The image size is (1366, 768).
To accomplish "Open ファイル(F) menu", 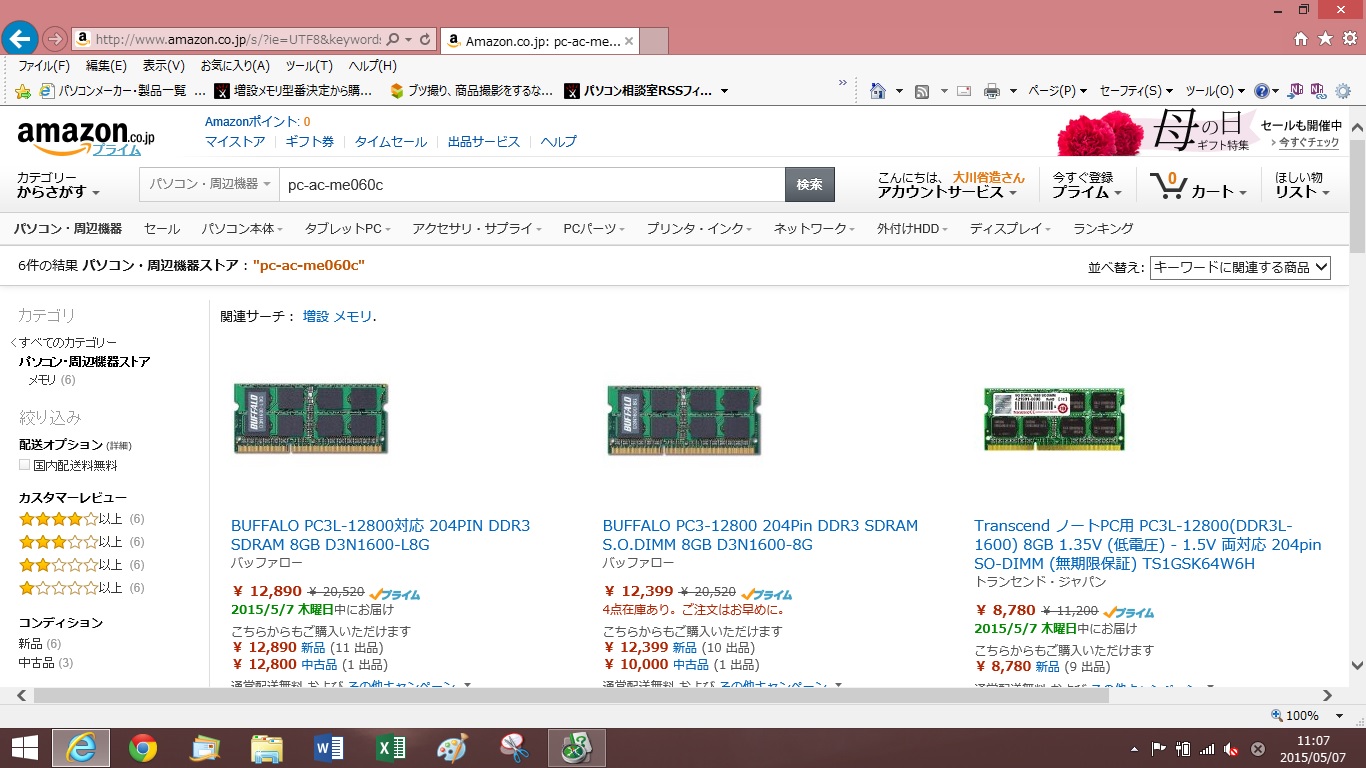I will 44,66.
